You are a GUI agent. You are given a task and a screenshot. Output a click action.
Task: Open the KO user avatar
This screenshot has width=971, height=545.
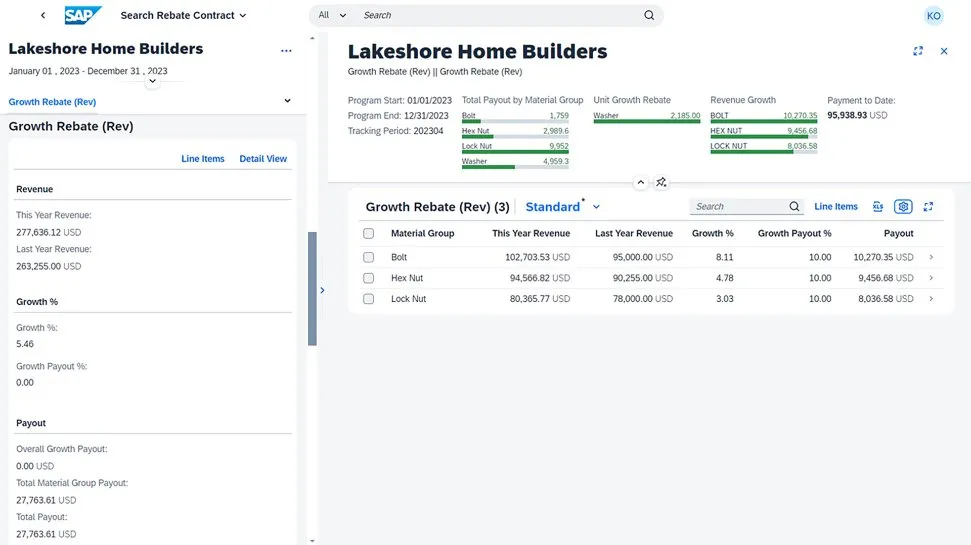click(933, 15)
